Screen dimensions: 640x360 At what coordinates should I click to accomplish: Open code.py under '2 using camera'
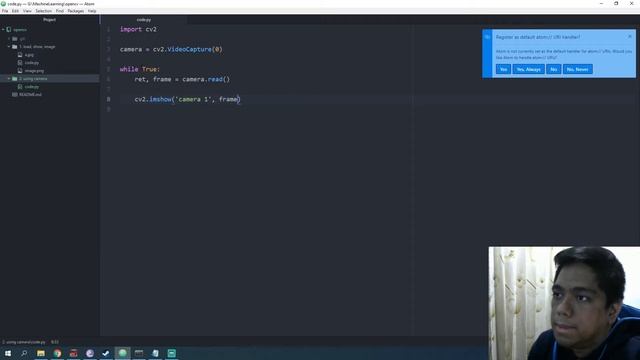coord(31,87)
